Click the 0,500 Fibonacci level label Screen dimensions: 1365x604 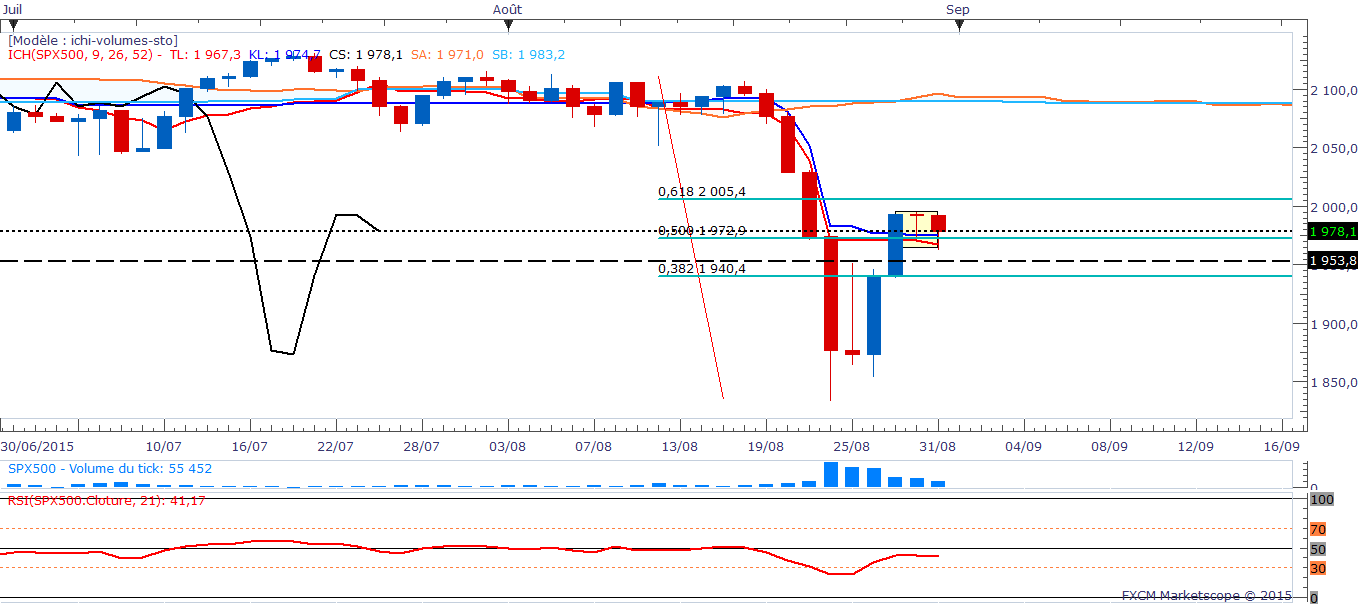coord(700,231)
